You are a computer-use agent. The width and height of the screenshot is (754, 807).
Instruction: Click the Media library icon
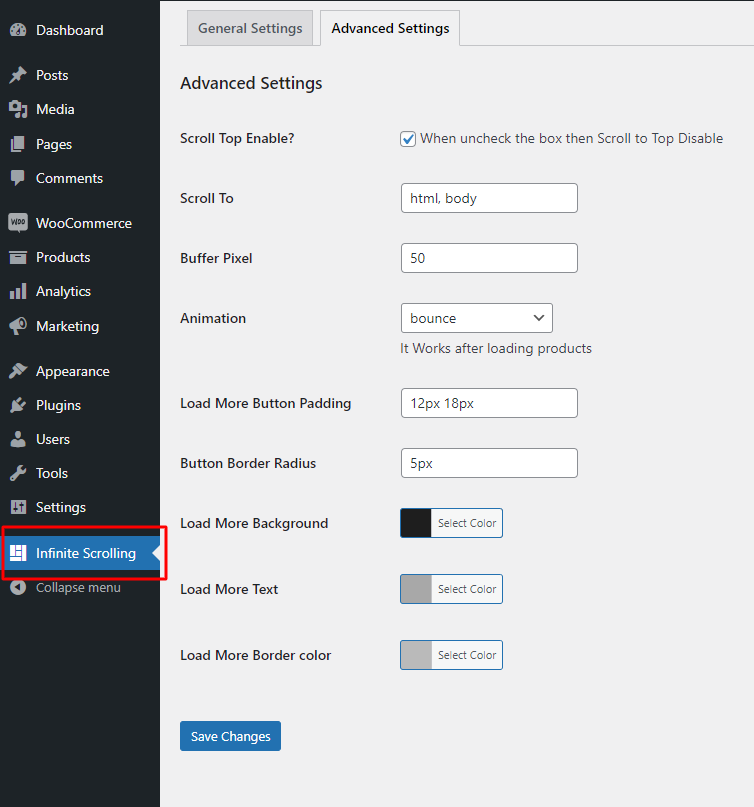pos(18,109)
